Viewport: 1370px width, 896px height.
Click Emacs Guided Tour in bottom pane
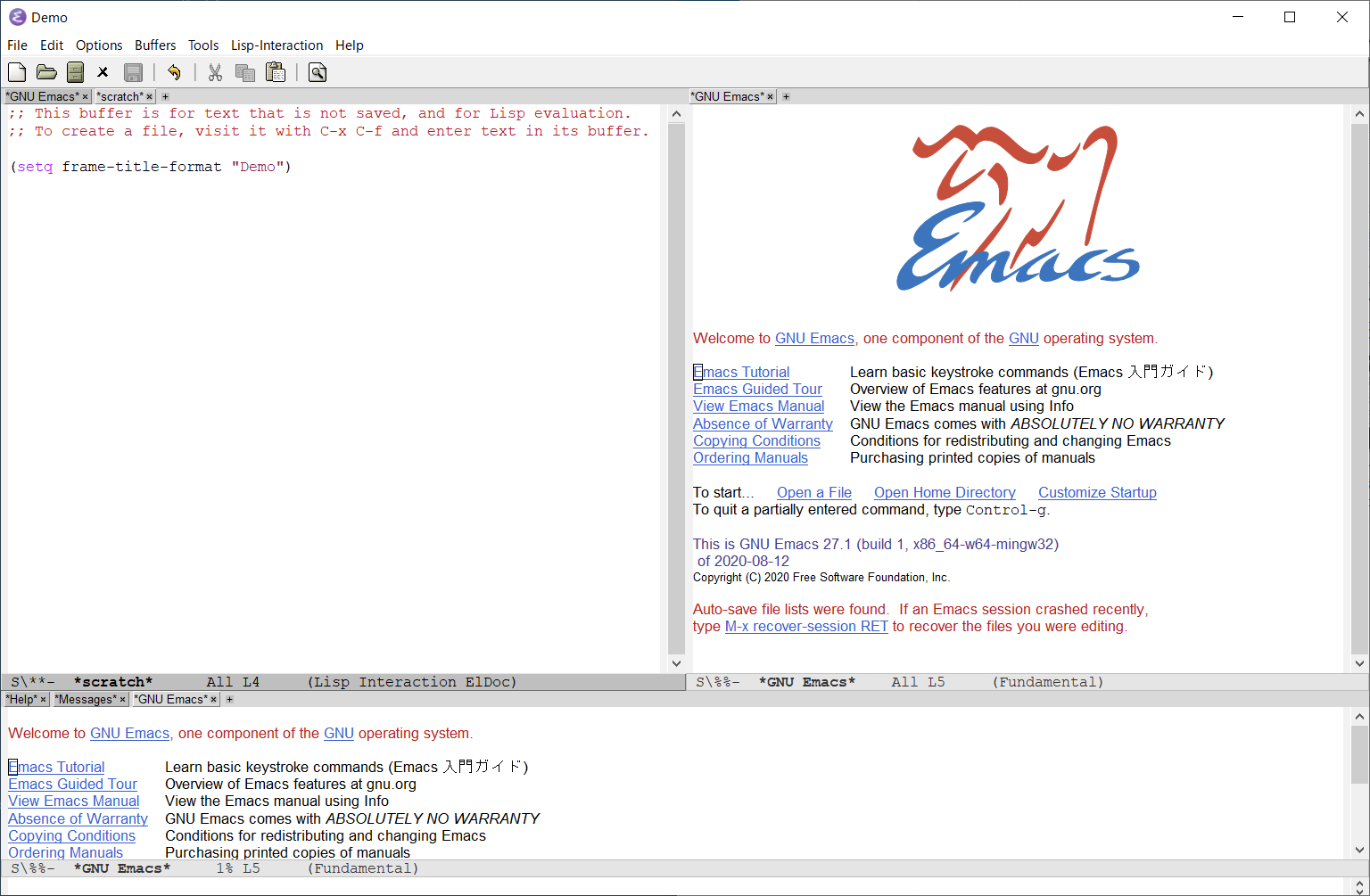[72, 785]
